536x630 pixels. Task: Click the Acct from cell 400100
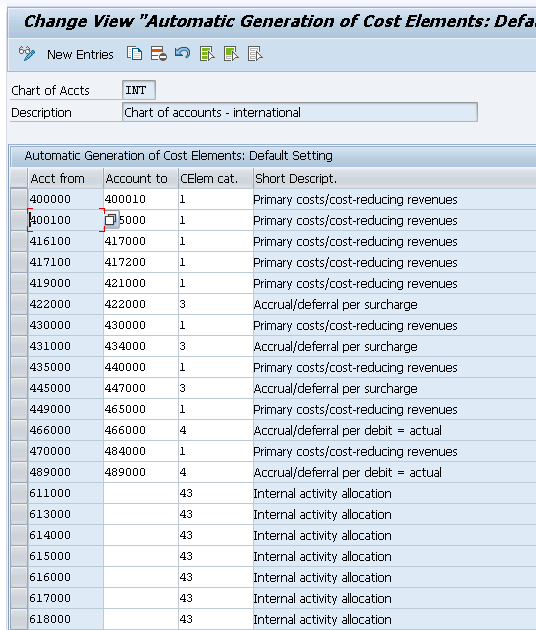[66, 220]
